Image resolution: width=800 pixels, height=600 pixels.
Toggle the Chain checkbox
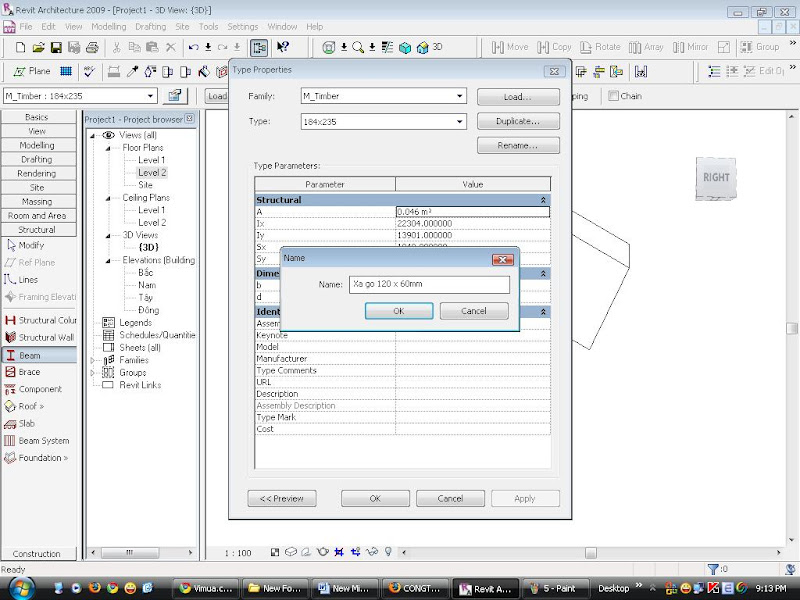(x=614, y=96)
